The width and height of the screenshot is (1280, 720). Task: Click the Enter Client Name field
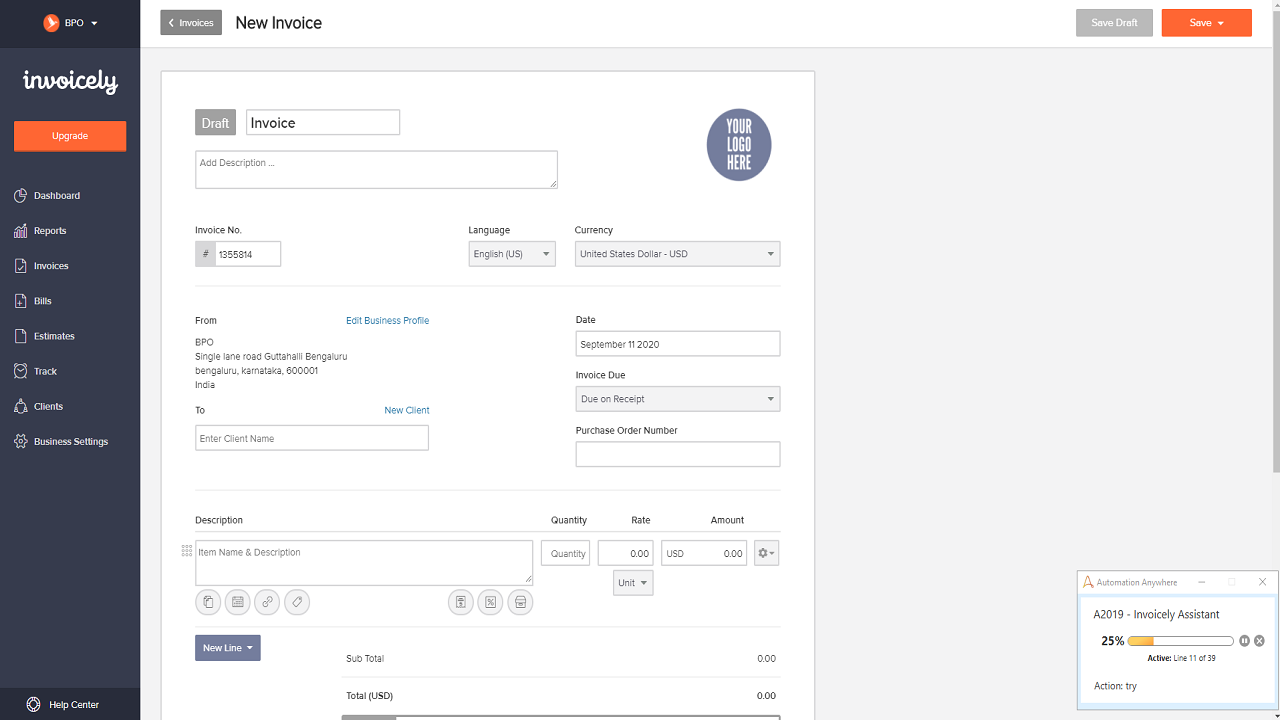tap(312, 438)
